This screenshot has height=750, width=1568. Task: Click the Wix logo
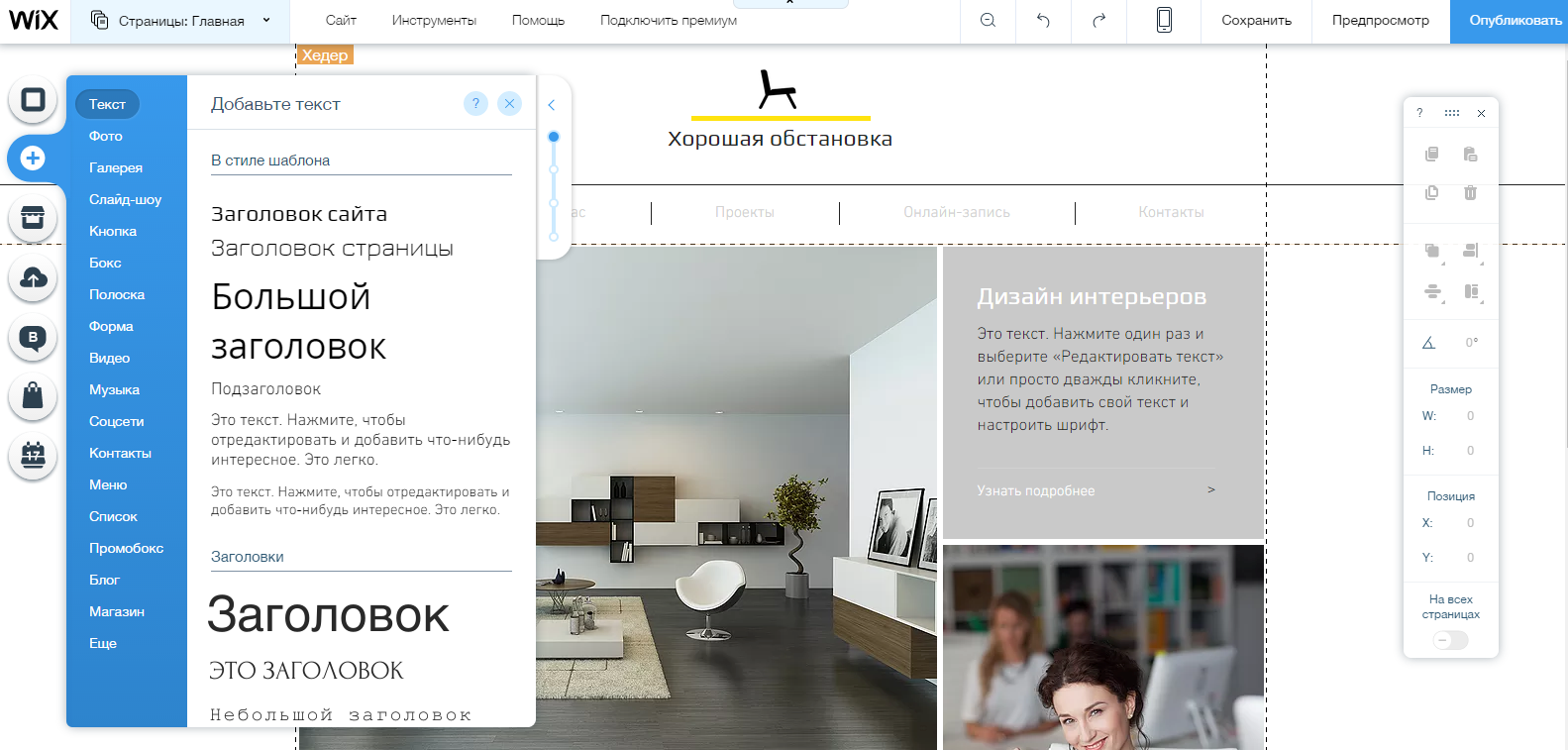34,20
